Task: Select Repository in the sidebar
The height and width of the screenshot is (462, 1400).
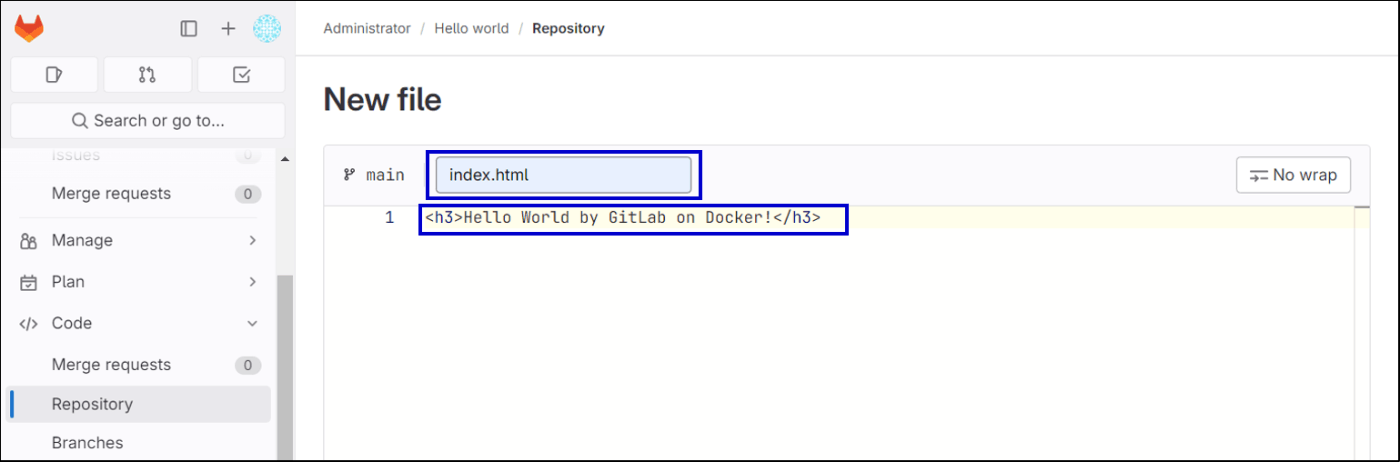Action: tap(138, 404)
